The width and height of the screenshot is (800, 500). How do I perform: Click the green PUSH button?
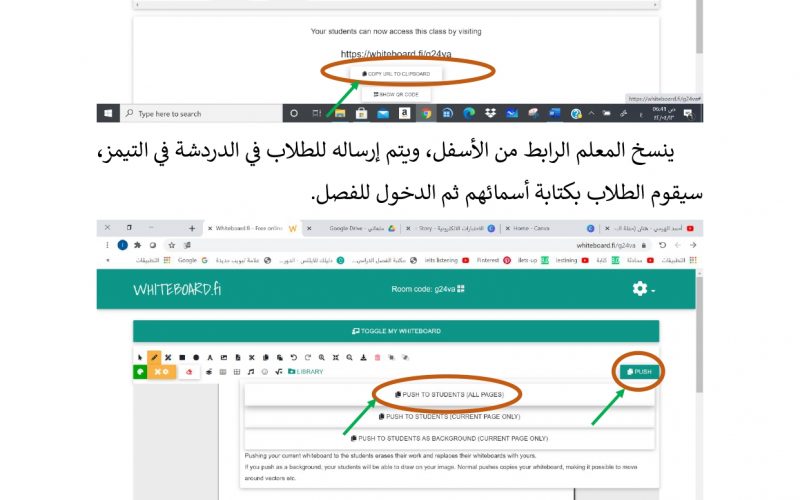tap(639, 371)
